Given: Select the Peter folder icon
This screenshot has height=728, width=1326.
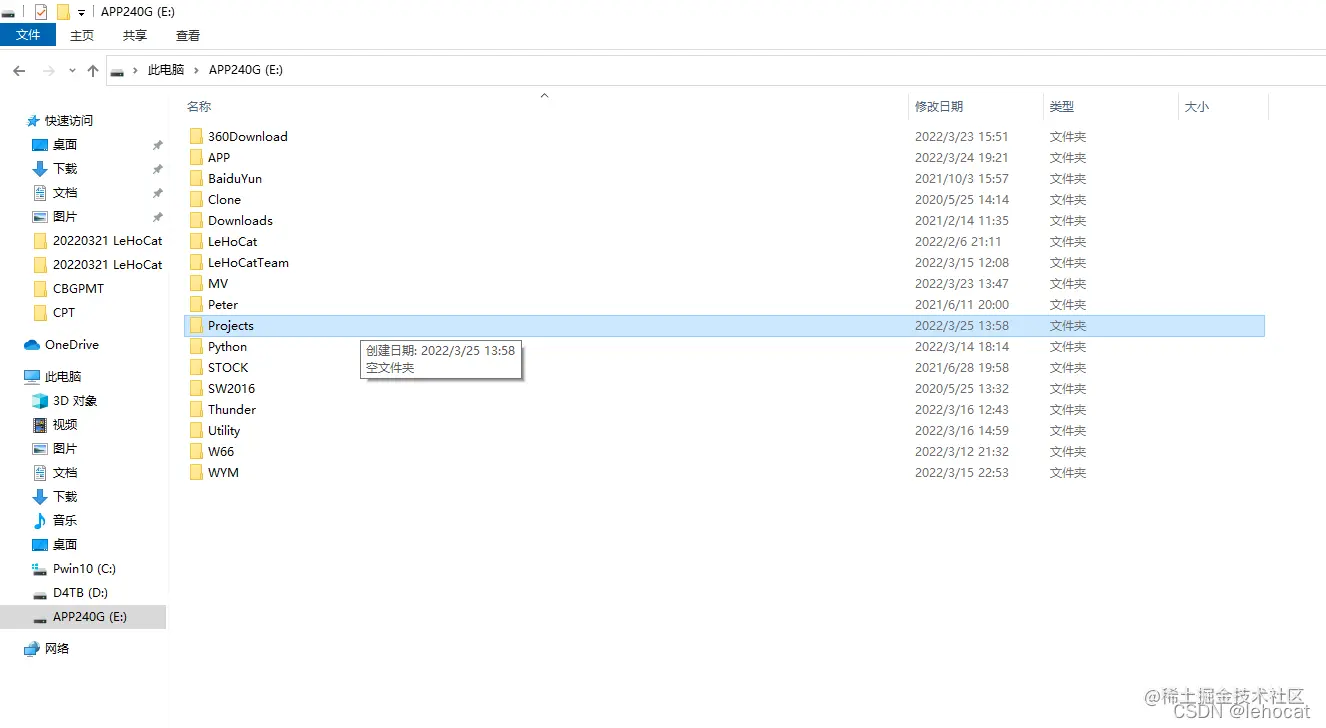Looking at the screenshot, I should (196, 304).
